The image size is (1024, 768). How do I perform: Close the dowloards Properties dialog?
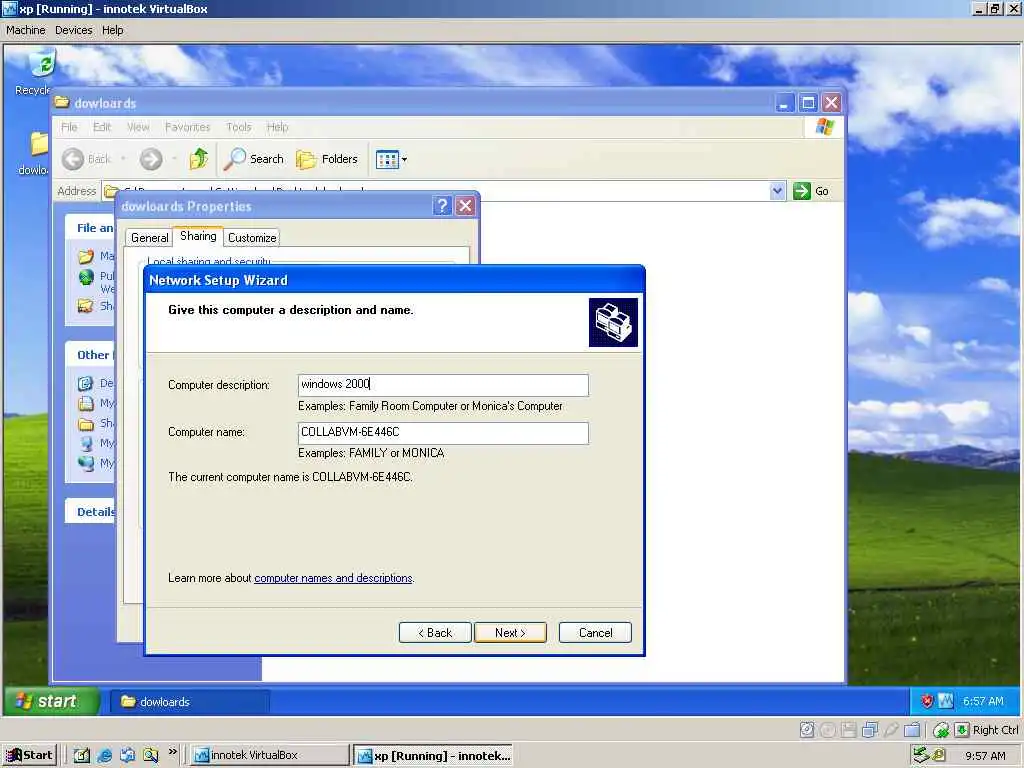tap(465, 206)
